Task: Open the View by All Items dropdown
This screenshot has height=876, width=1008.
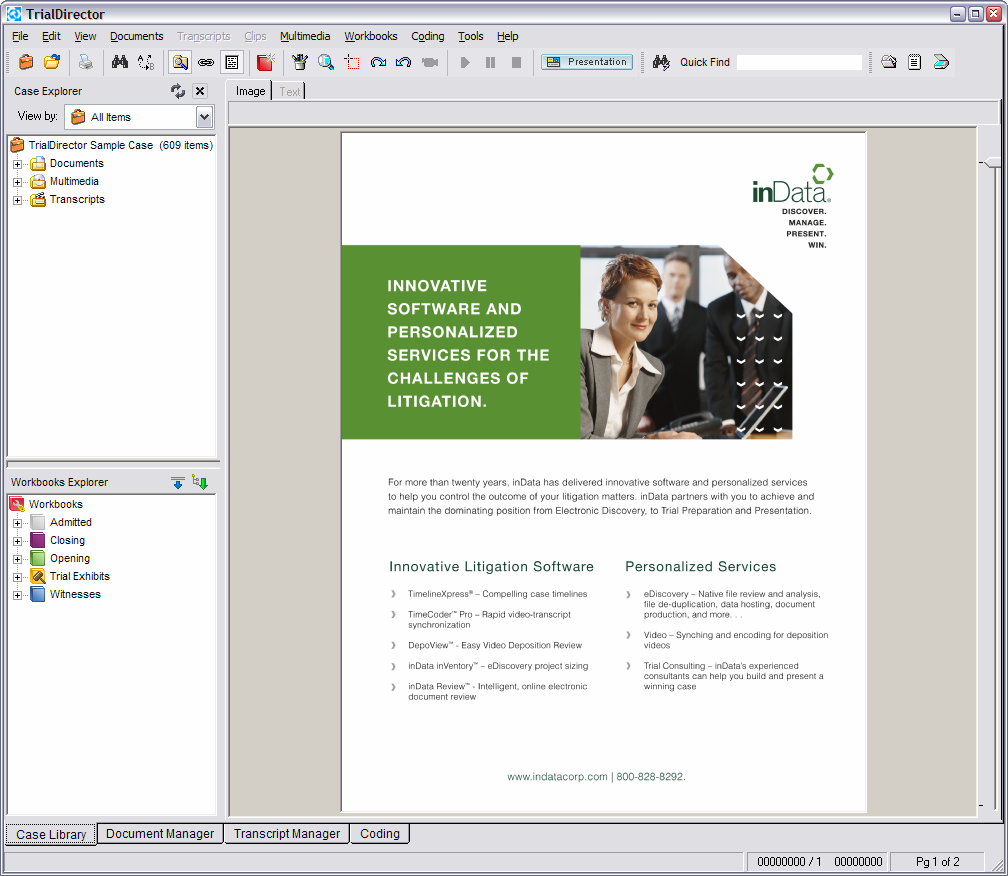Action: (x=204, y=117)
